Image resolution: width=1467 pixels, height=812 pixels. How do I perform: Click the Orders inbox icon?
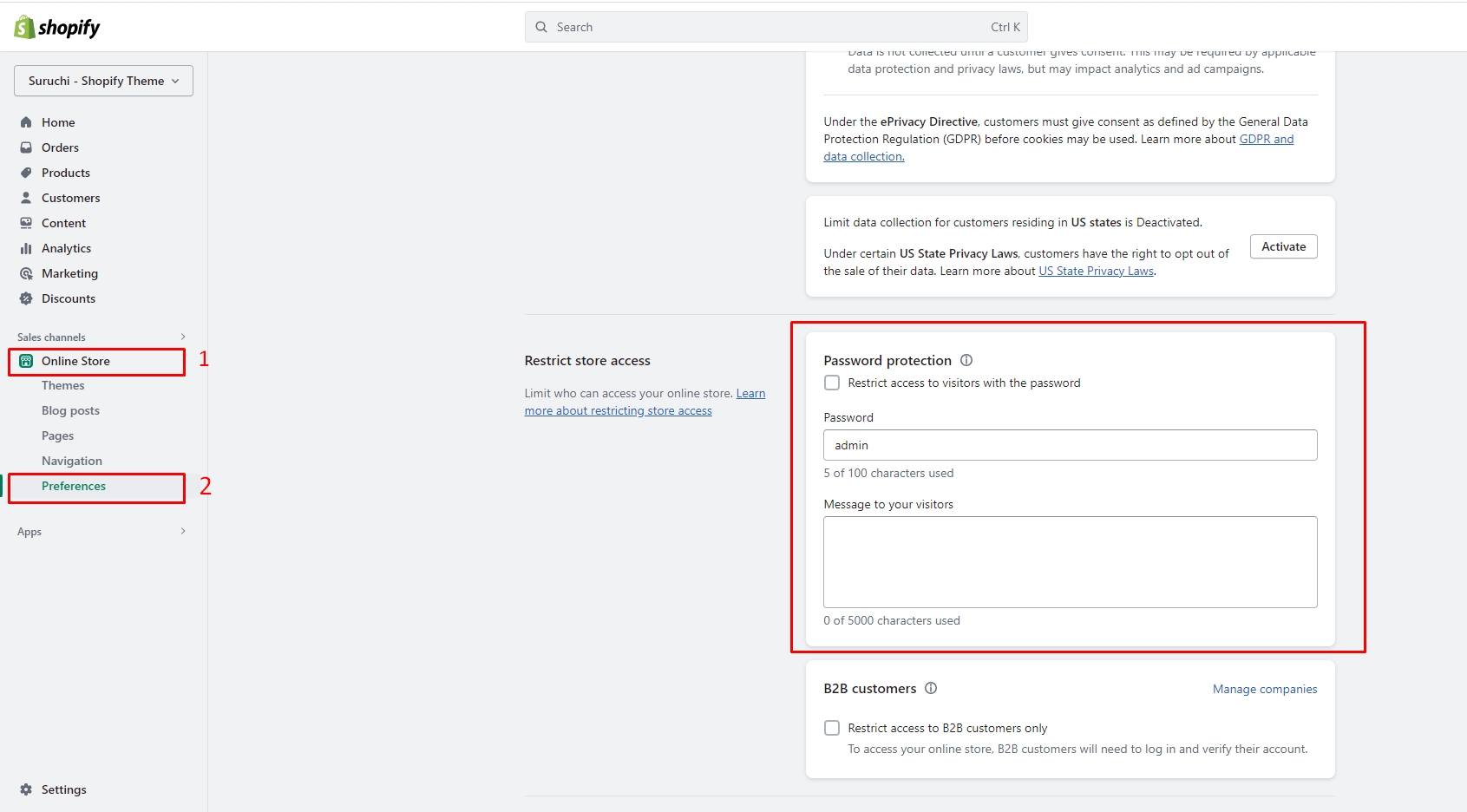point(26,147)
